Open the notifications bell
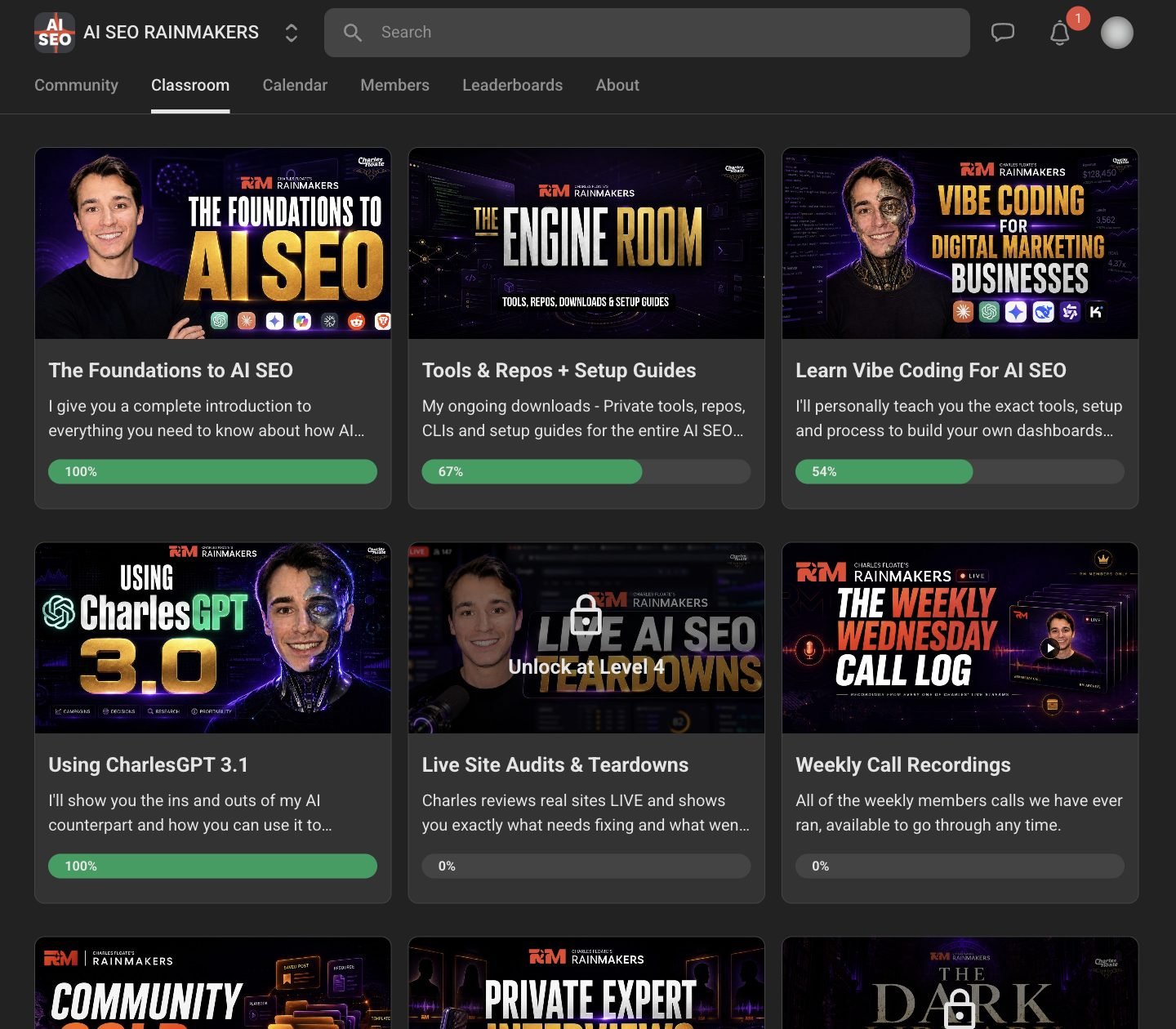The width and height of the screenshot is (1176, 1029). [x=1060, y=33]
